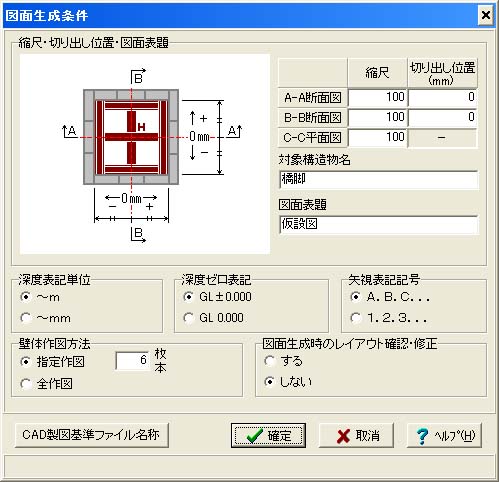Screen dimensions: 499x482
Task: Open CAD製図基準ファイル名称 settings
Action: click(x=92, y=435)
